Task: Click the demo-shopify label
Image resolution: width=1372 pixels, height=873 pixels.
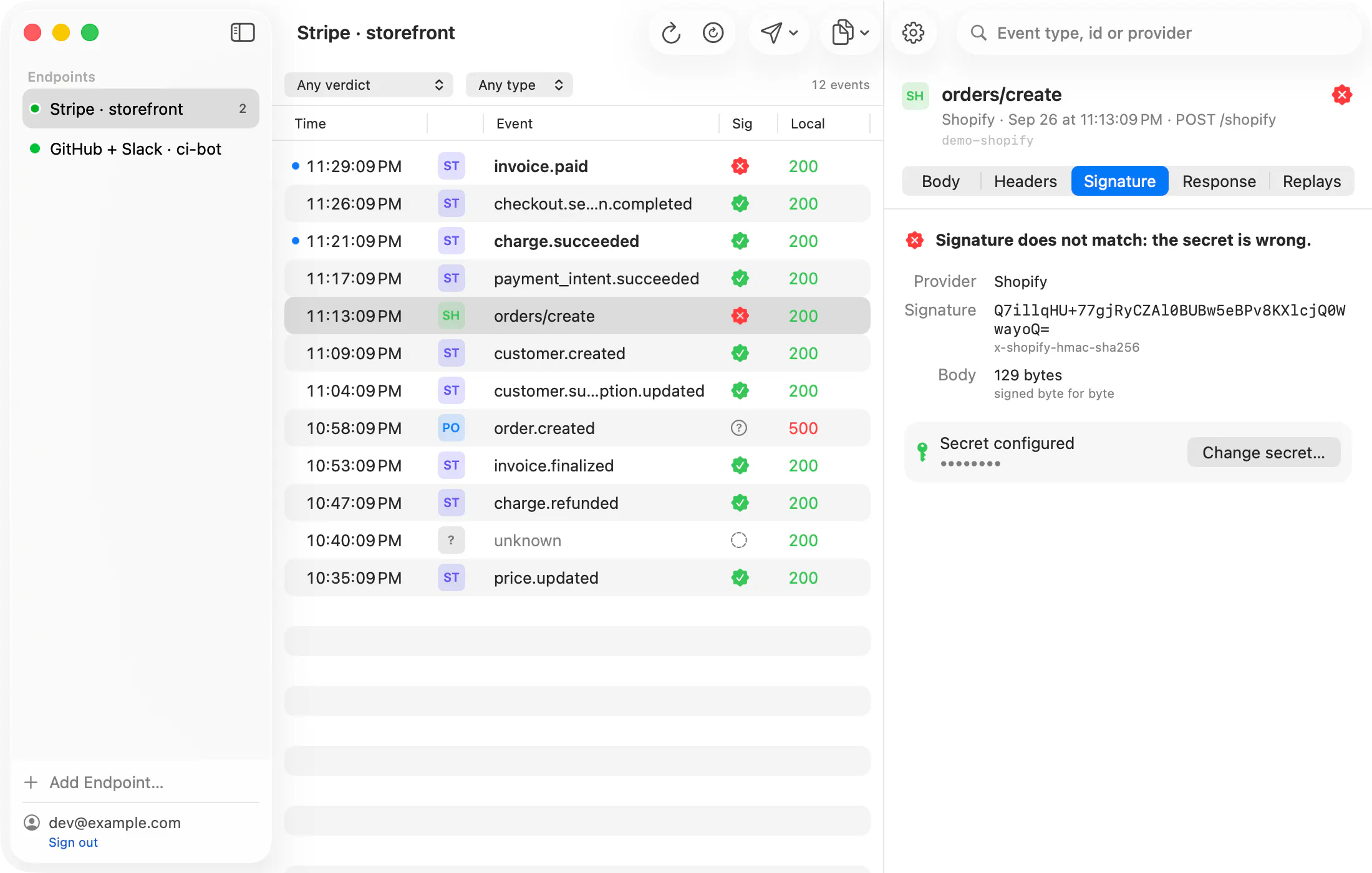Action: click(x=987, y=140)
